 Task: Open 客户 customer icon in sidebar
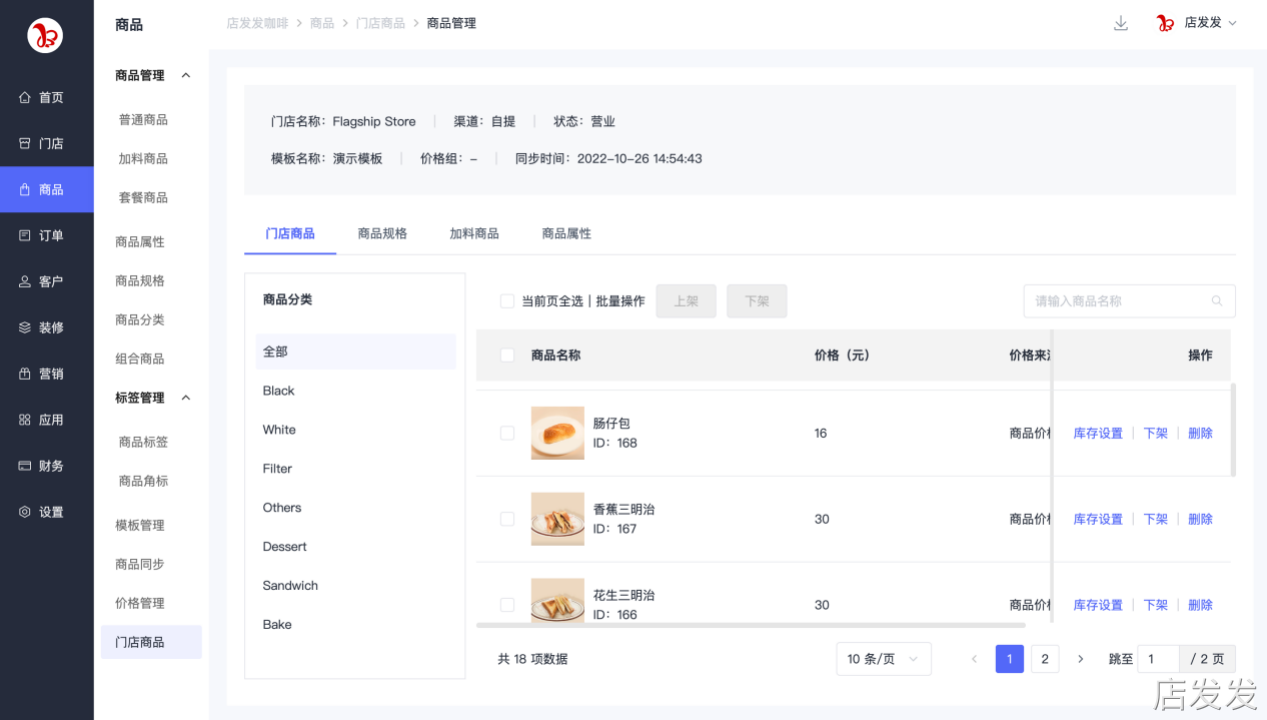pyautogui.click(x=25, y=281)
